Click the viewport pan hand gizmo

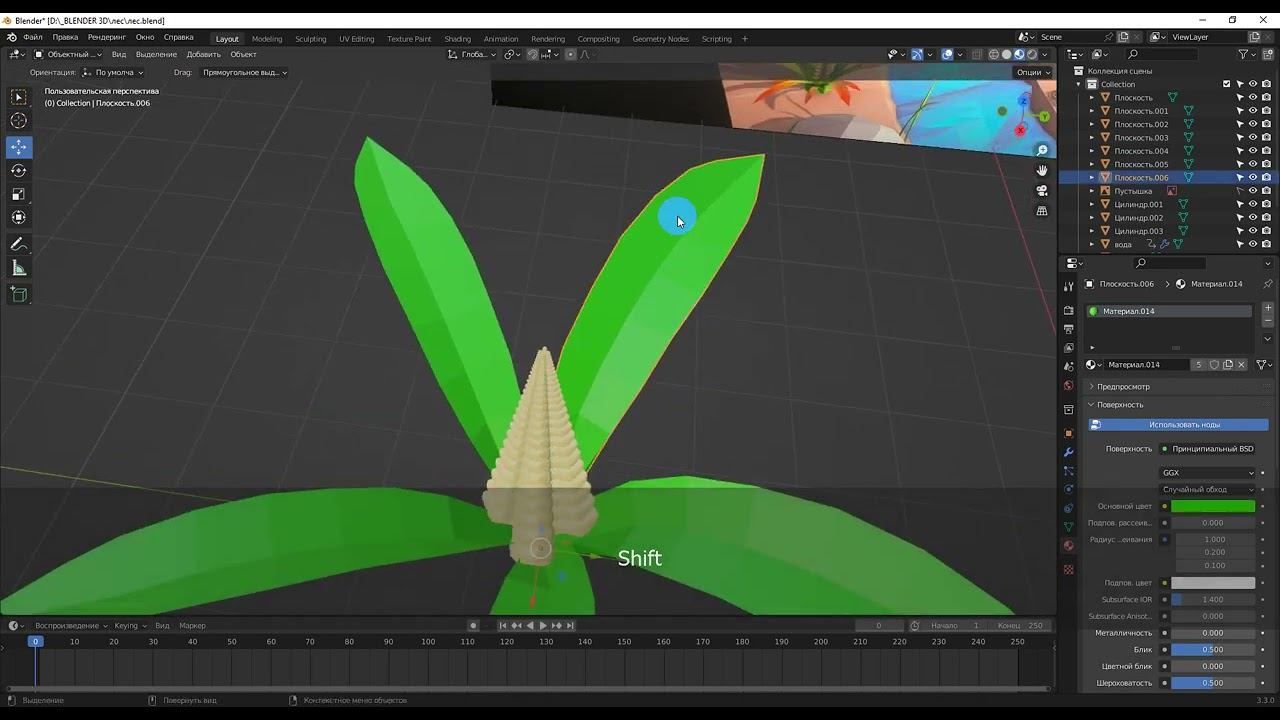pos(1042,171)
